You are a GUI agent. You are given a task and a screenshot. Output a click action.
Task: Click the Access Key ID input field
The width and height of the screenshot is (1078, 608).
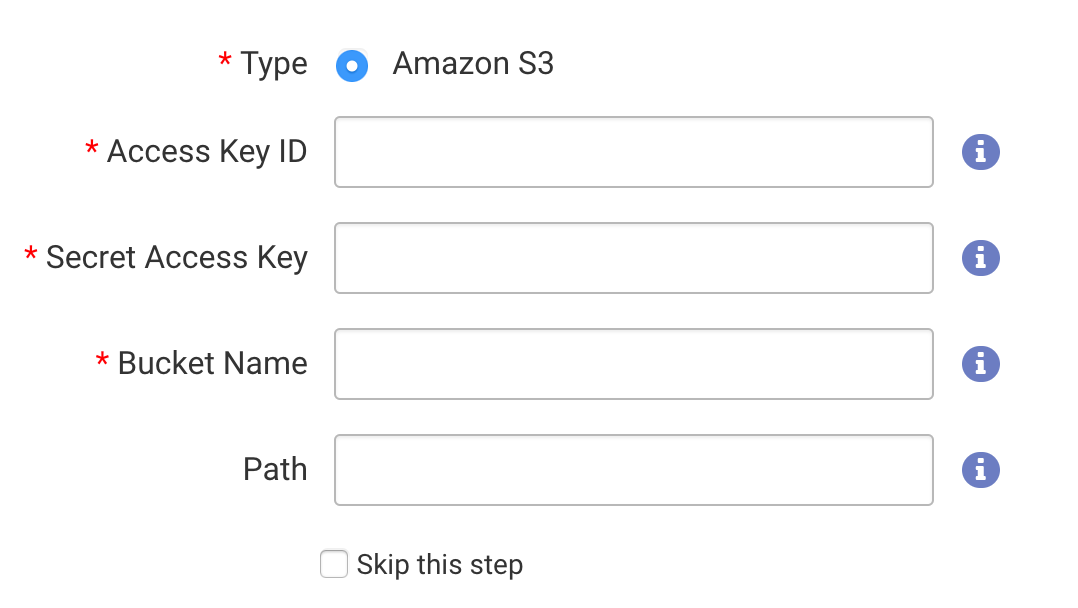point(633,152)
